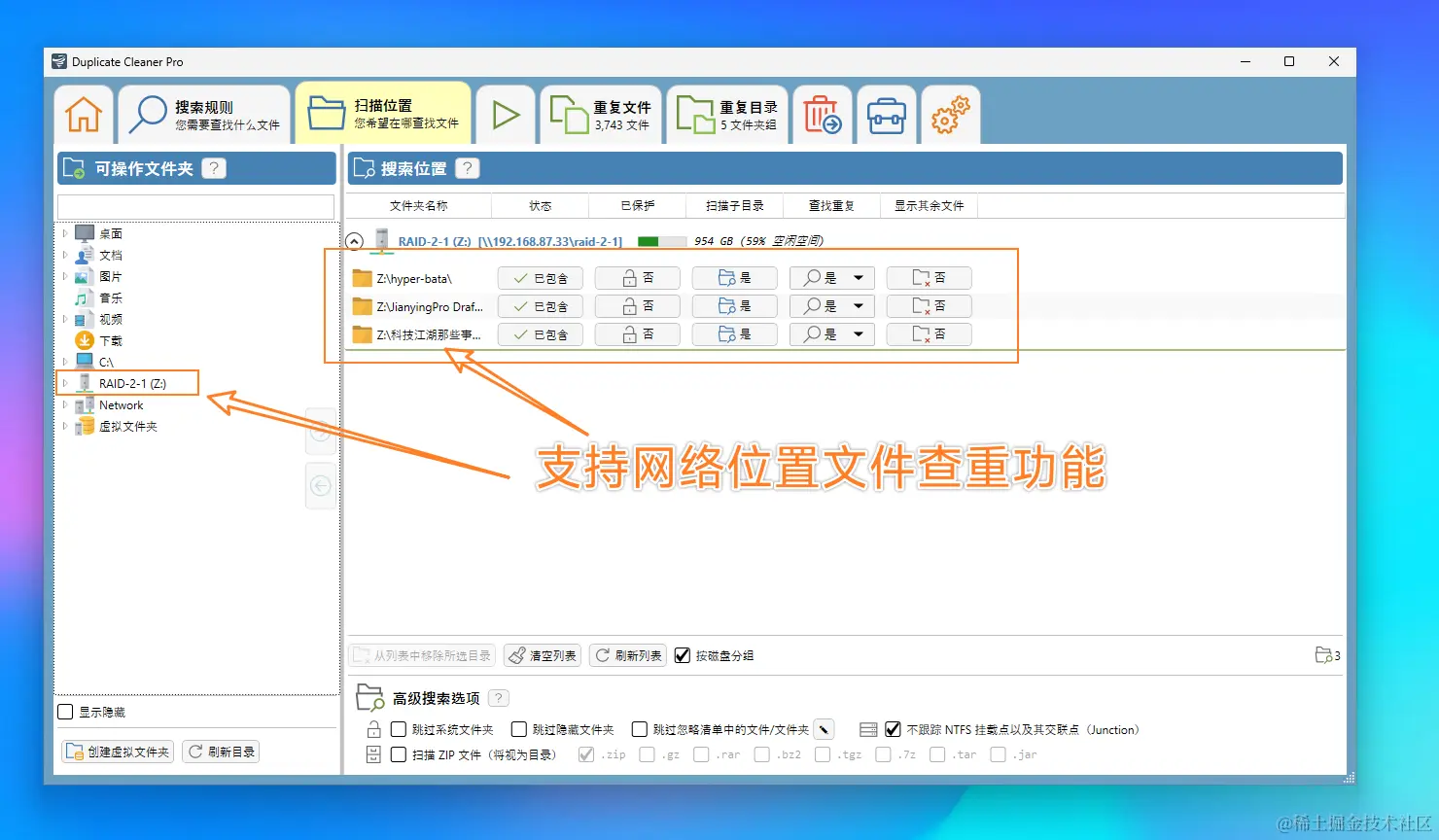Toggle scan subfolders for 科技江湖那些事 row
The height and width of the screenshot is (840, 1439).
[734, 334]
